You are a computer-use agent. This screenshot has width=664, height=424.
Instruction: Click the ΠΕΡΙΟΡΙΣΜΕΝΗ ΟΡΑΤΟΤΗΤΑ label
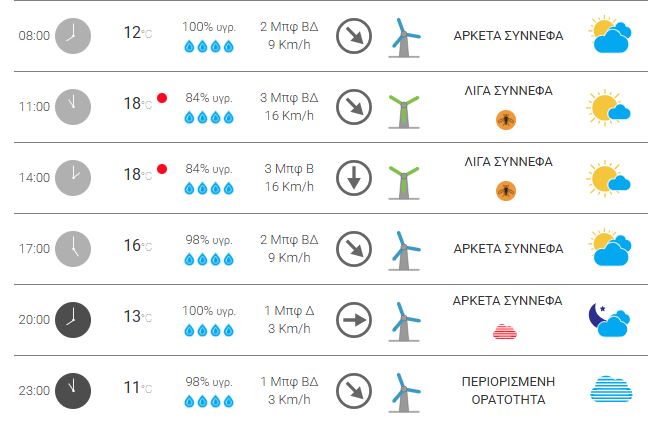(x=508, y=390)
